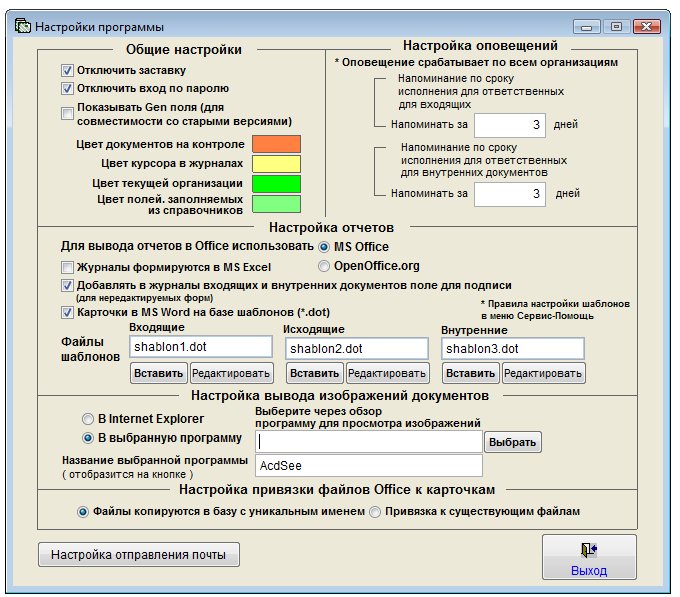
Task: Click Редактировать under Исходящие
Action: click(x=387, y=373)
